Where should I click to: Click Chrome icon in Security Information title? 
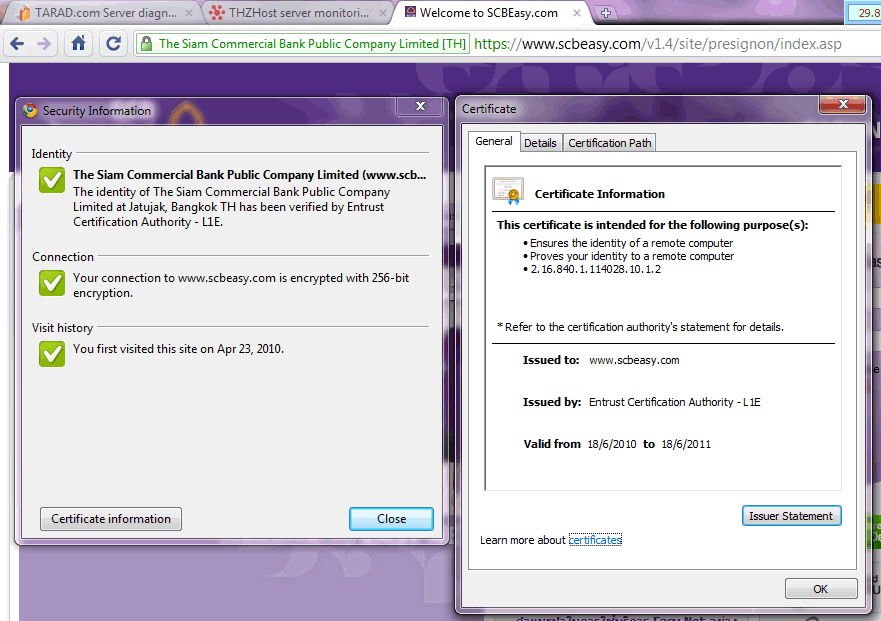point(30,111)
